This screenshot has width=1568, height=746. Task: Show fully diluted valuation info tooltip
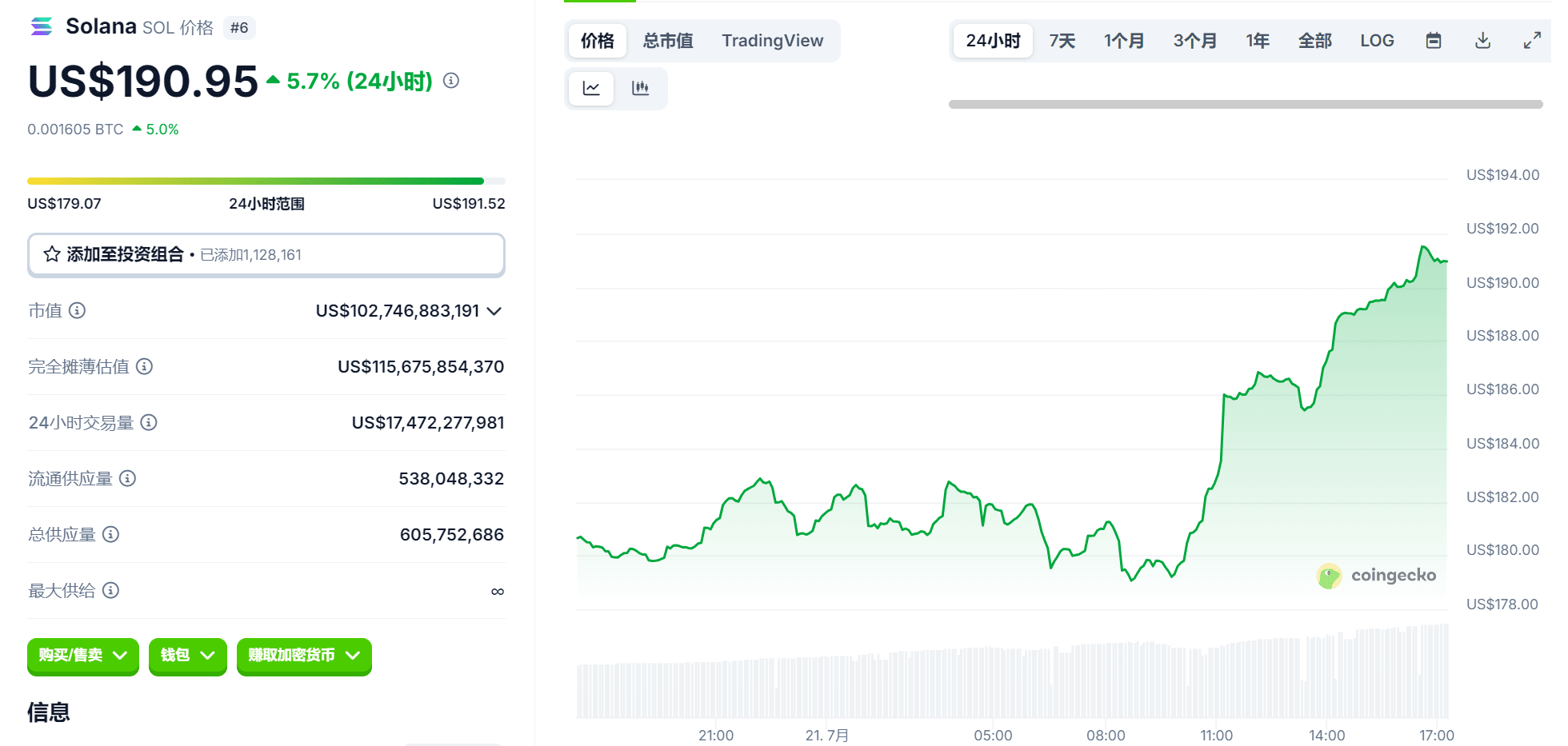click(144, 366)
